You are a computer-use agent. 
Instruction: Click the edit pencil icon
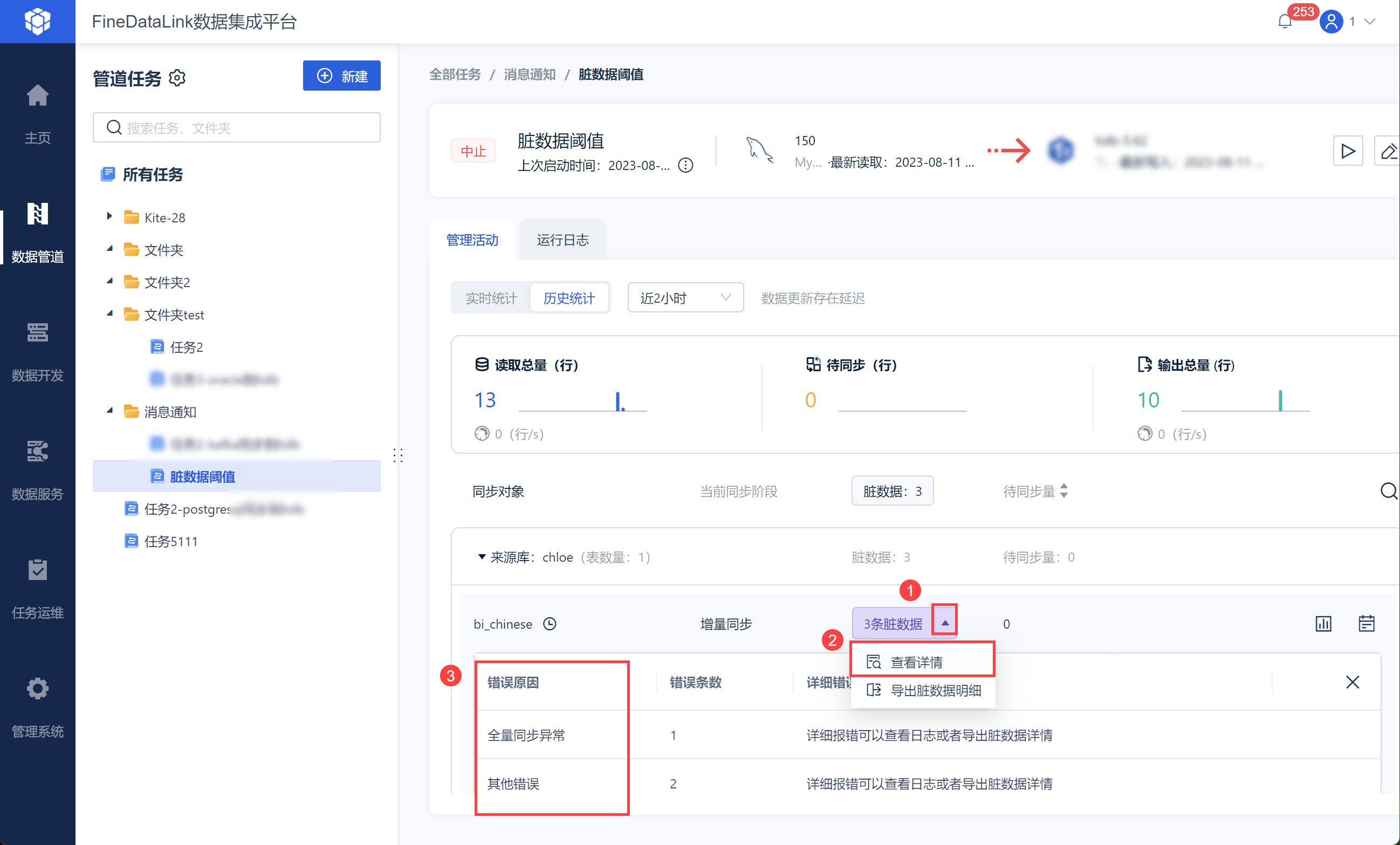pyautogui.click(x=1388, y=151)
